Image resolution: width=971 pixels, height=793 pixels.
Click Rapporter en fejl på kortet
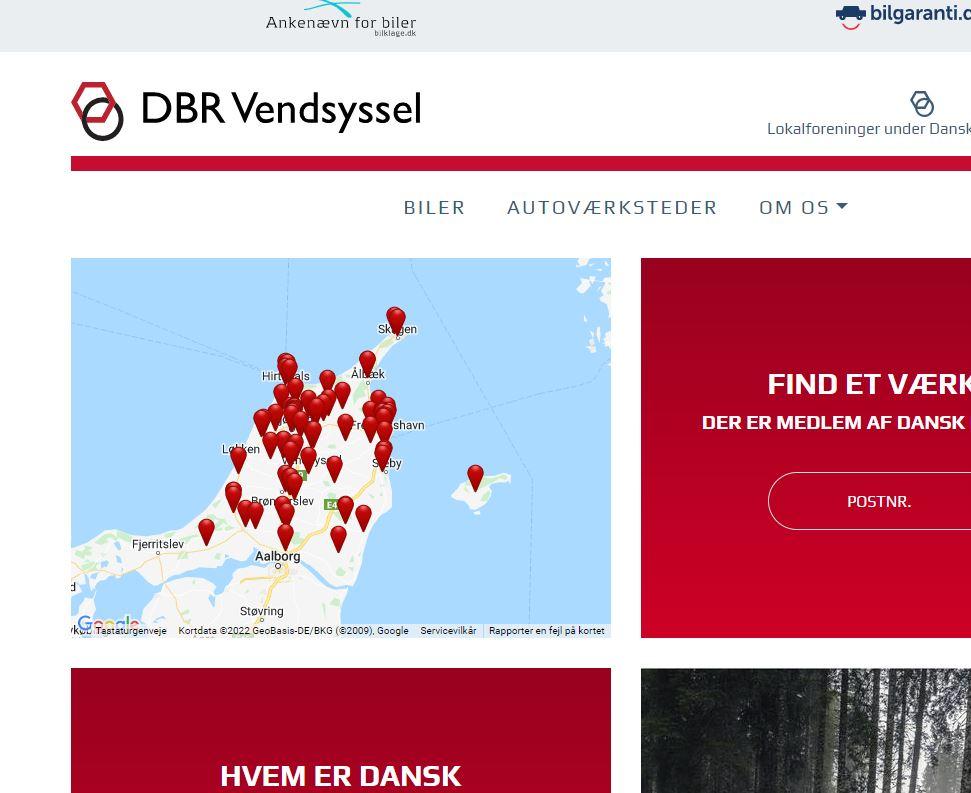[x=546, y=631]
